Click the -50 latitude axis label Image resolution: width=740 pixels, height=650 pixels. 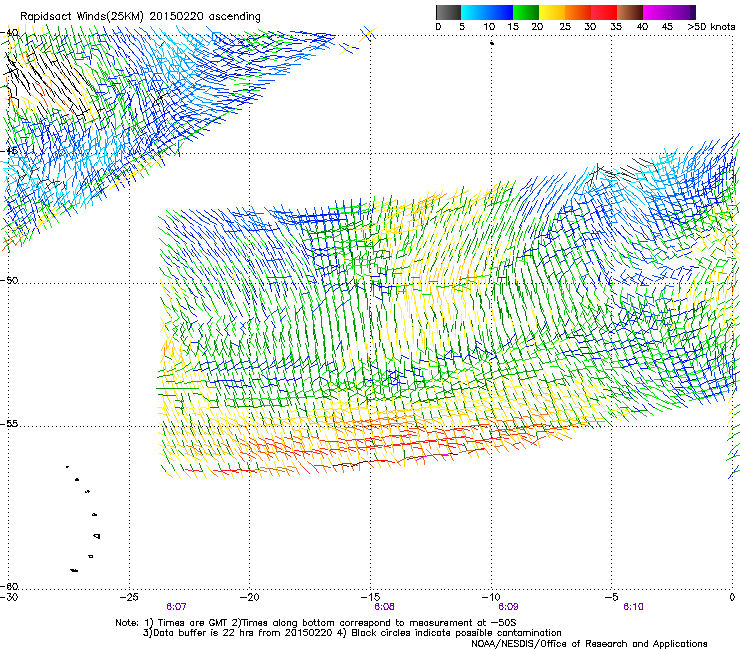9,280
